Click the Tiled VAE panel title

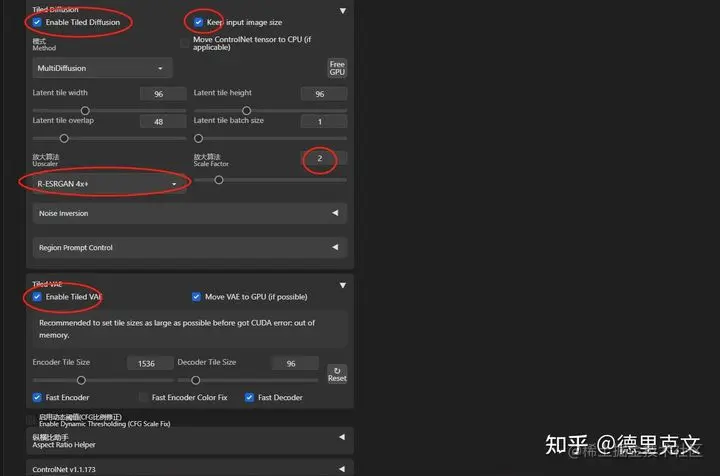pyautogui.click(x=47, y=284)
